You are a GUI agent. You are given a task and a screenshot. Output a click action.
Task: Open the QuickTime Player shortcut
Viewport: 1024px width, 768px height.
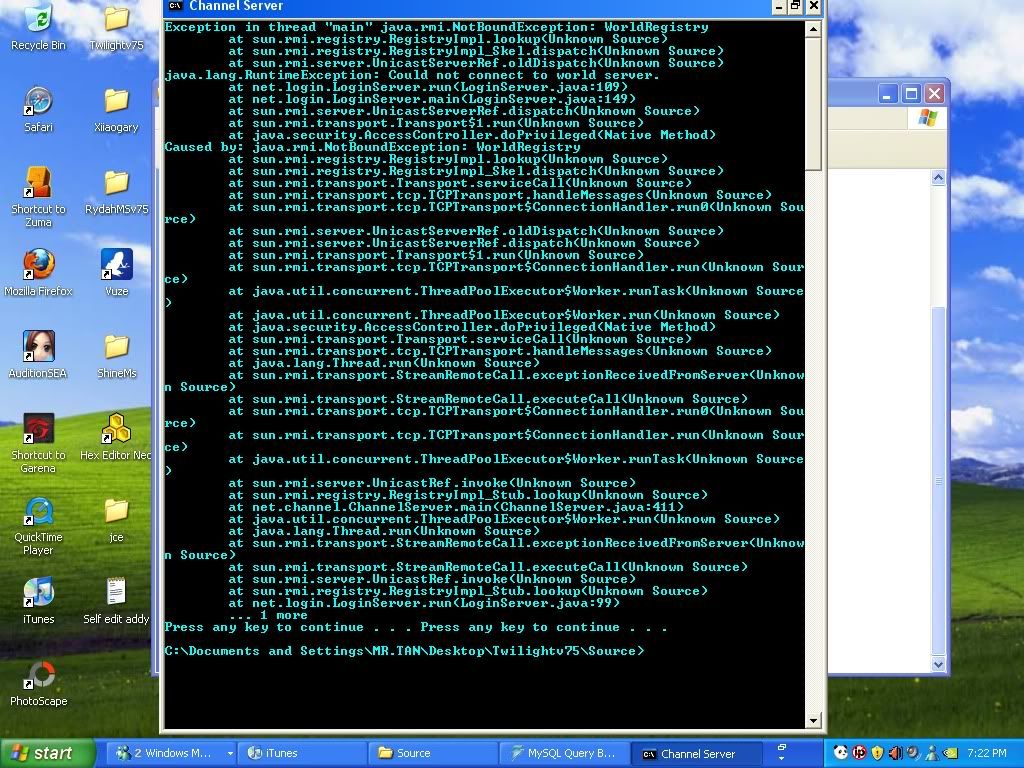38,512
